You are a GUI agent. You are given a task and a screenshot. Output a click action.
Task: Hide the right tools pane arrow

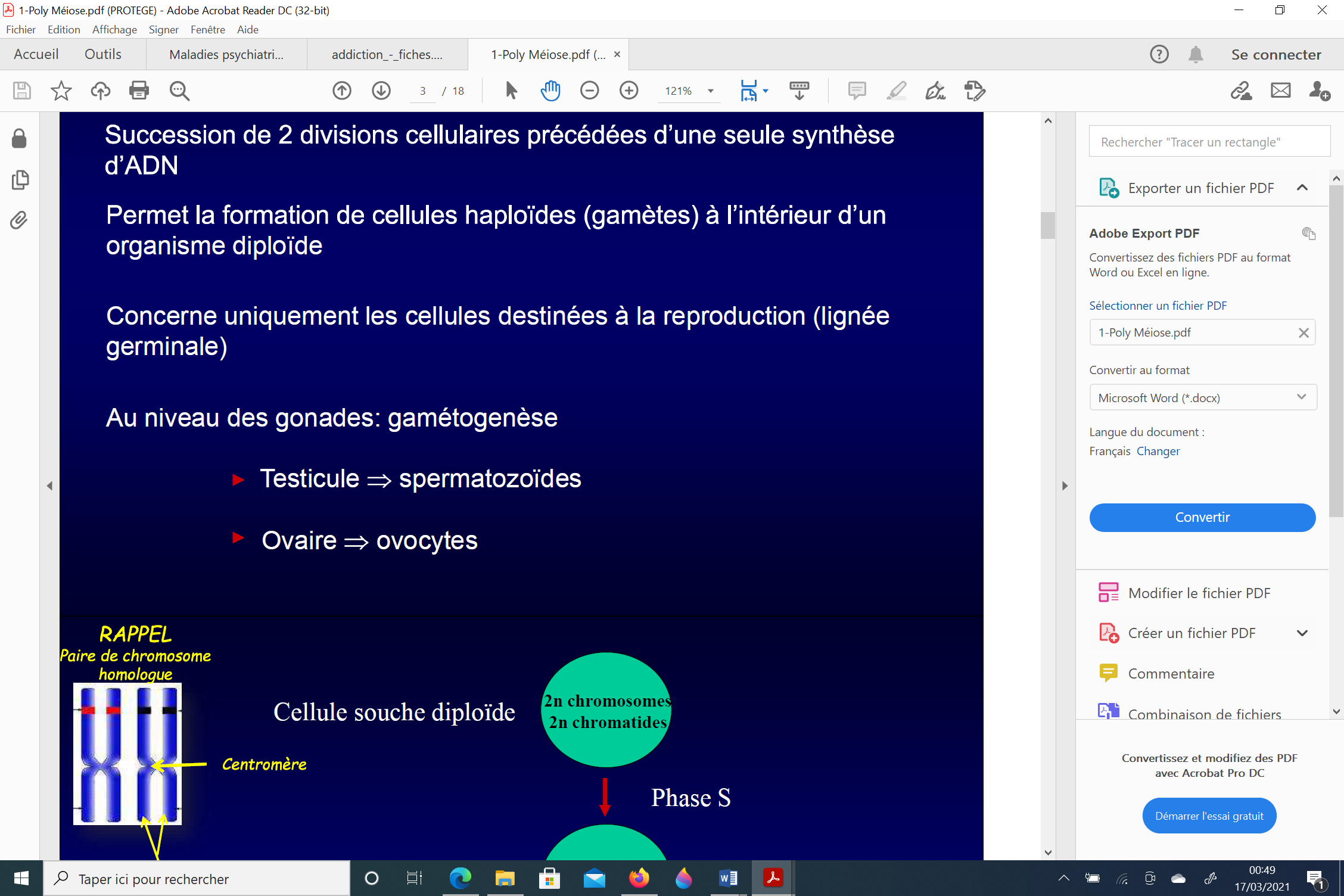coord(1065,486)
